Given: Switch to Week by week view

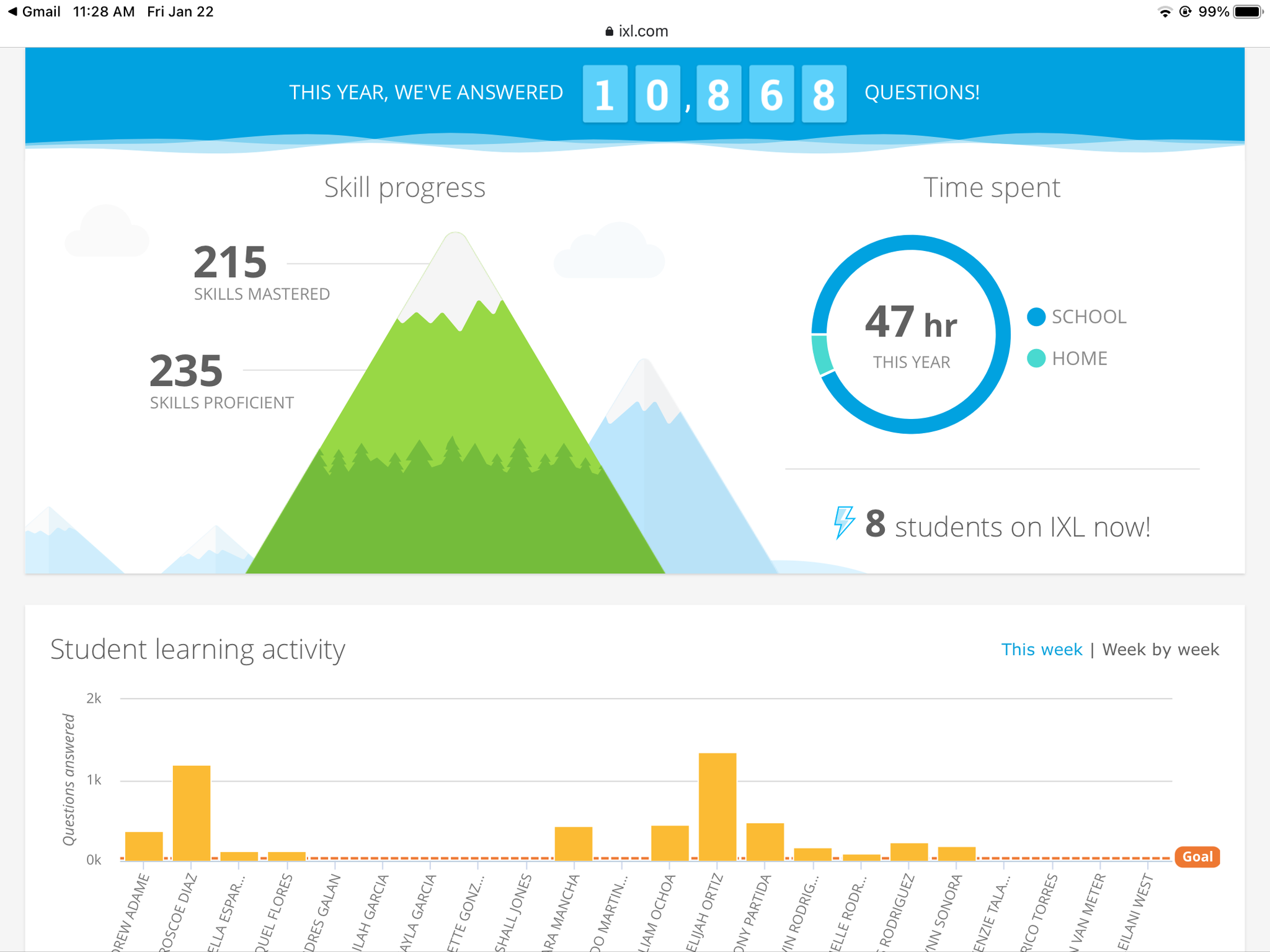Looking at the screenshot, I should (1160, 650).
